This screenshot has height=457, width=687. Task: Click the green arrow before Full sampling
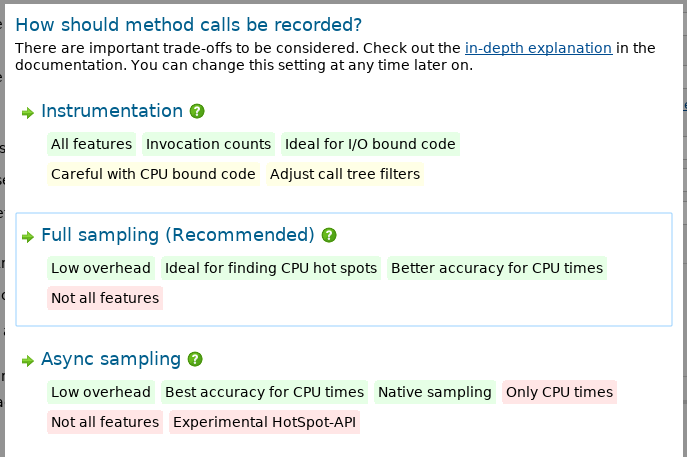pos(28,237)
